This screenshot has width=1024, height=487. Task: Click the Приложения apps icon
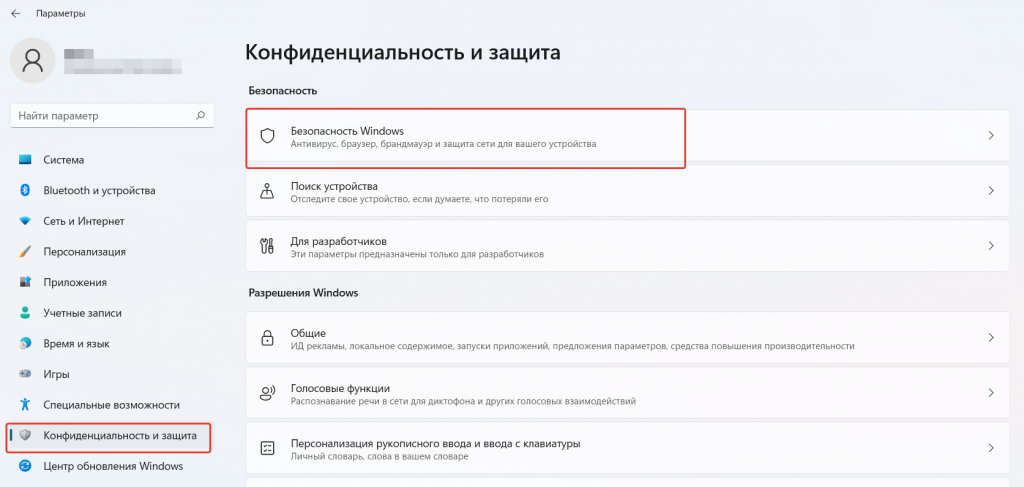pos(25,283)
